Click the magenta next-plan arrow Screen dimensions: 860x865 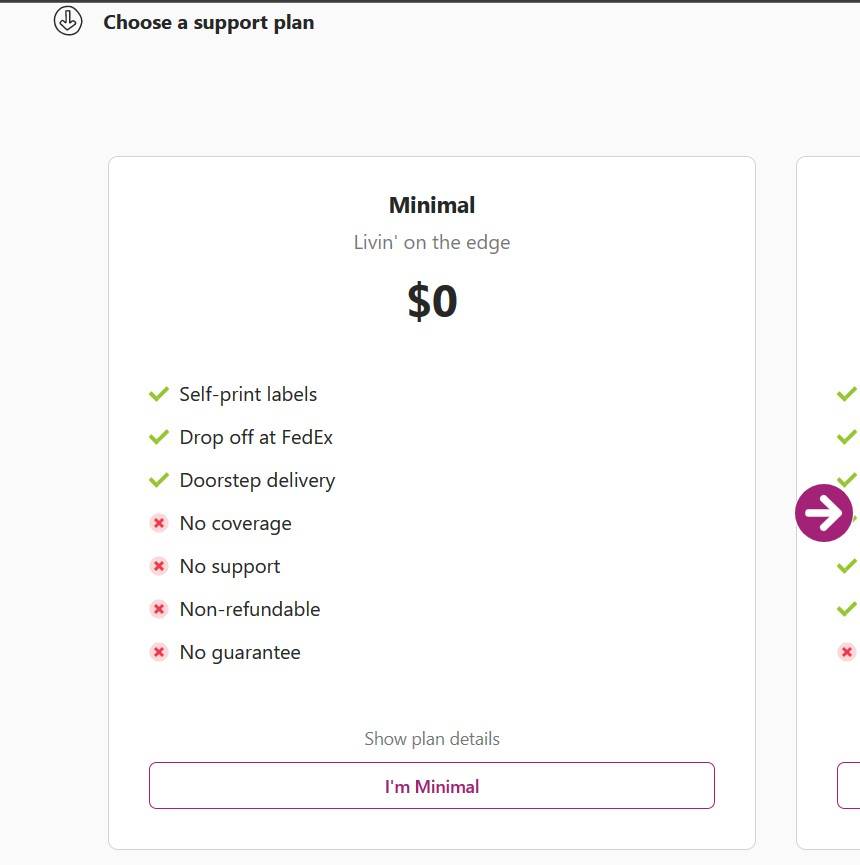click(823, 512)
